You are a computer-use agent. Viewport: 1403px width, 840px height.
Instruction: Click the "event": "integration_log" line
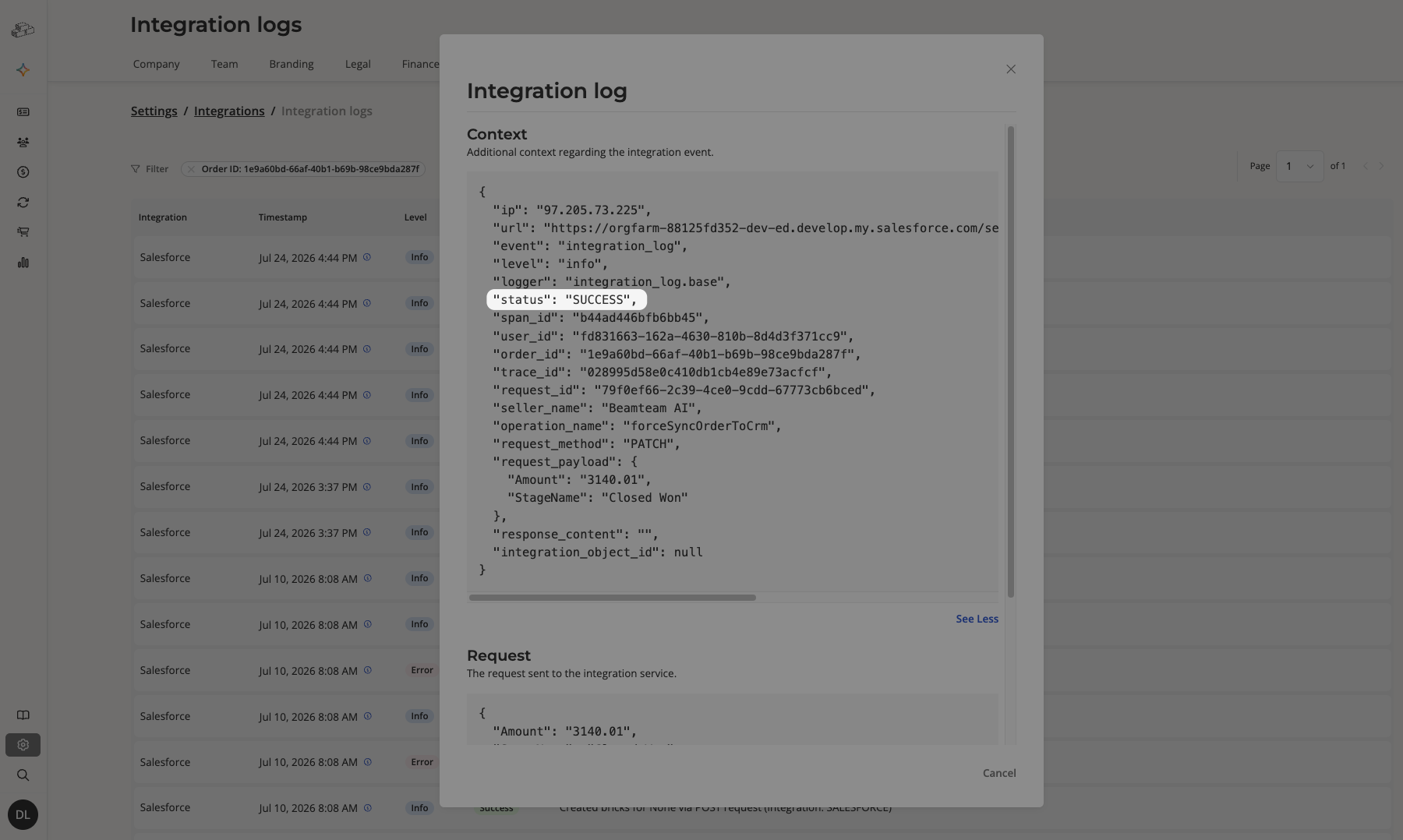(590, 246)
